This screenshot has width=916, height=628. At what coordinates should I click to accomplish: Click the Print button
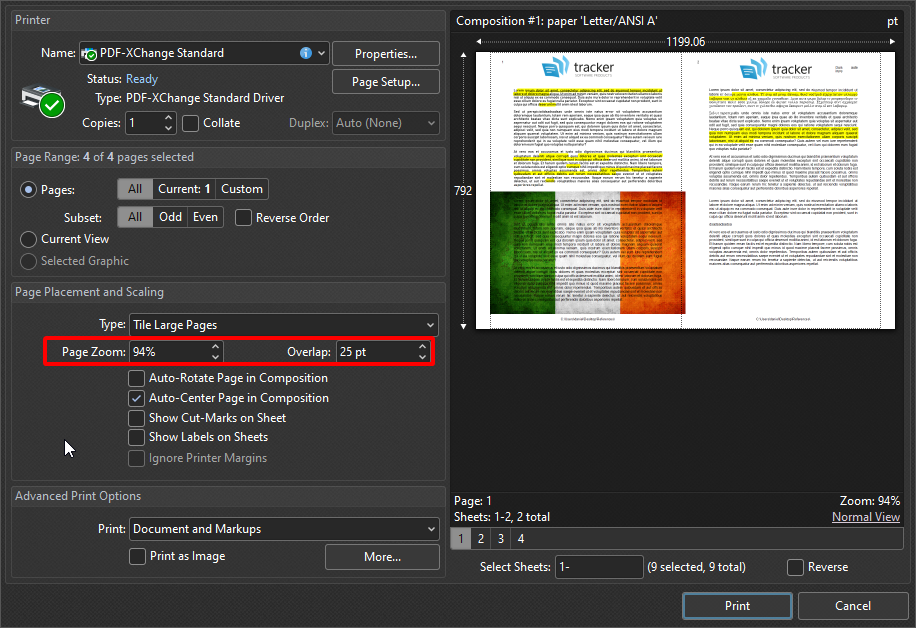point(737,605)
